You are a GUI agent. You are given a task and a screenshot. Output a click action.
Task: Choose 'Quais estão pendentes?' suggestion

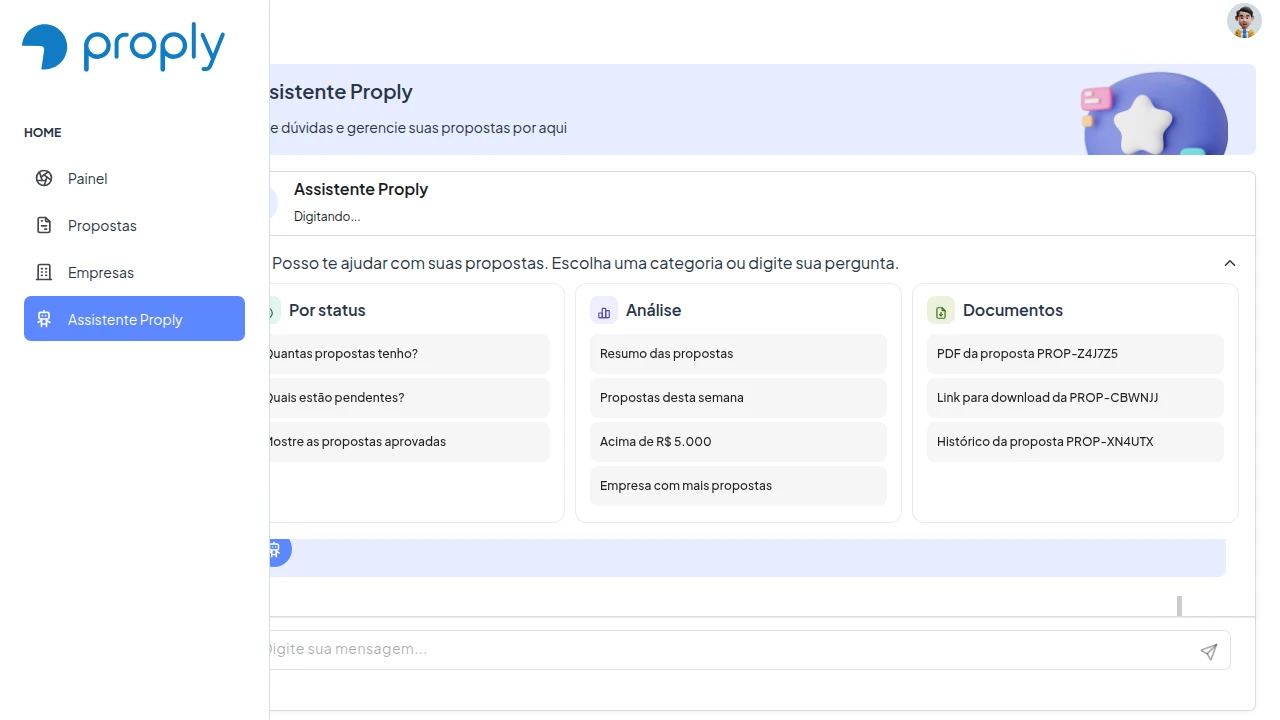[409, 398]
